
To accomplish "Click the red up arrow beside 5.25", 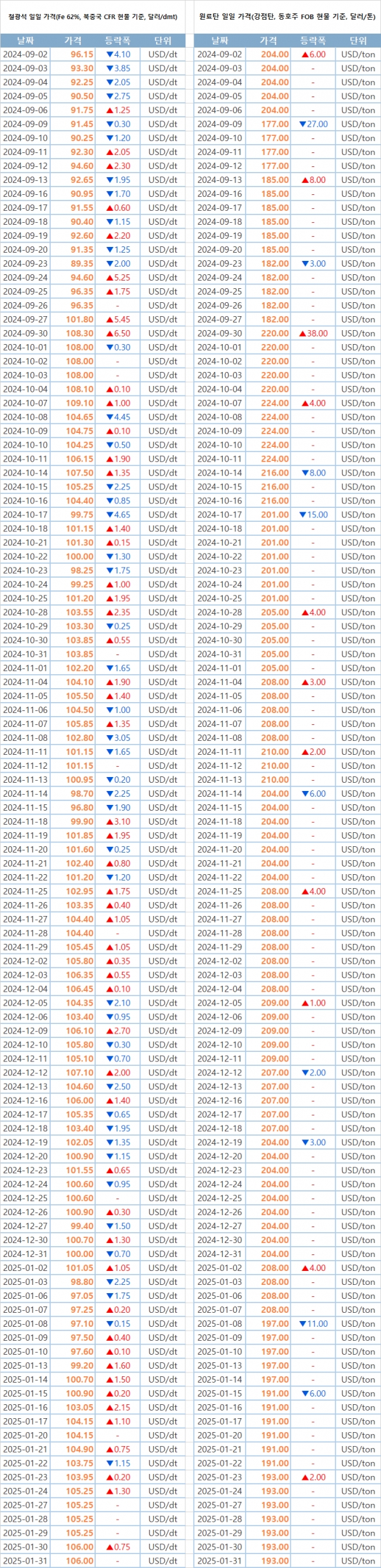I will click(109, 277).
